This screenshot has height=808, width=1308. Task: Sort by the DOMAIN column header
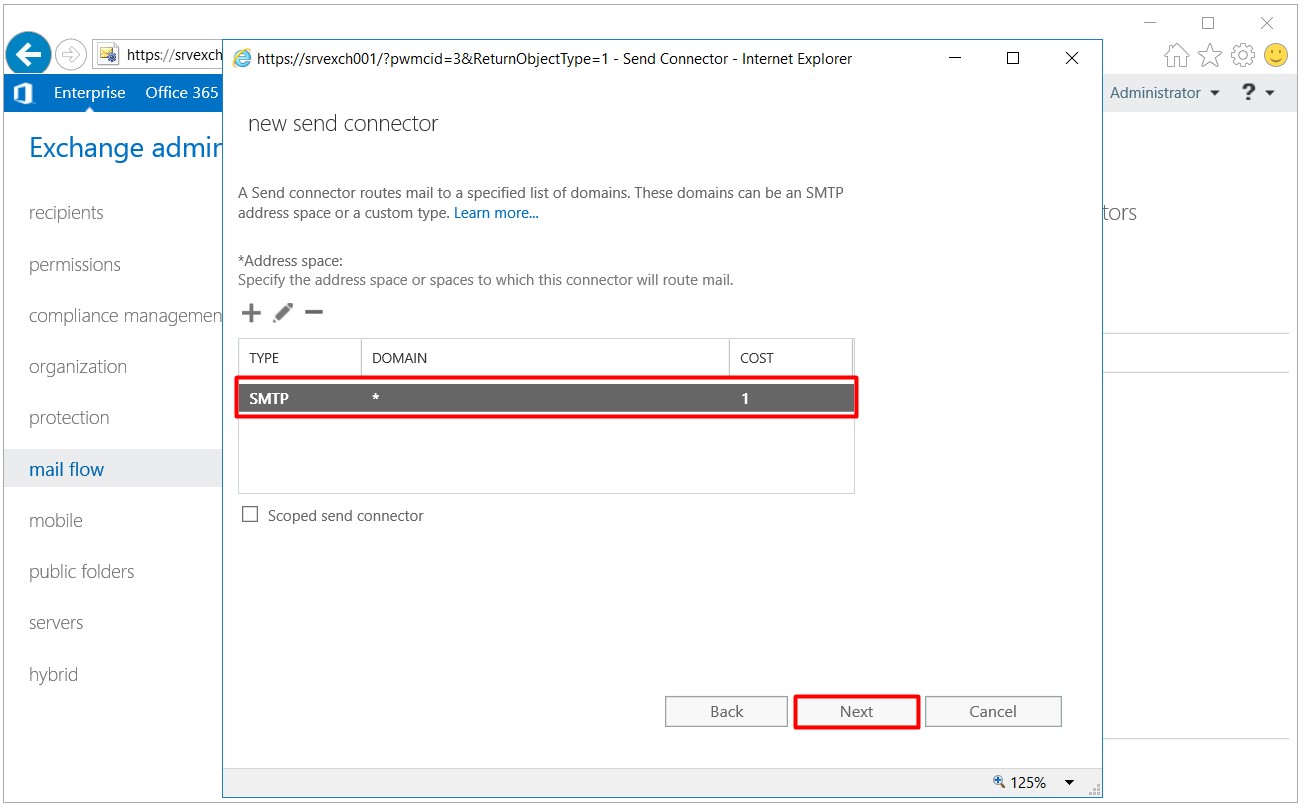pyautogui.click(x=545, y=358)
